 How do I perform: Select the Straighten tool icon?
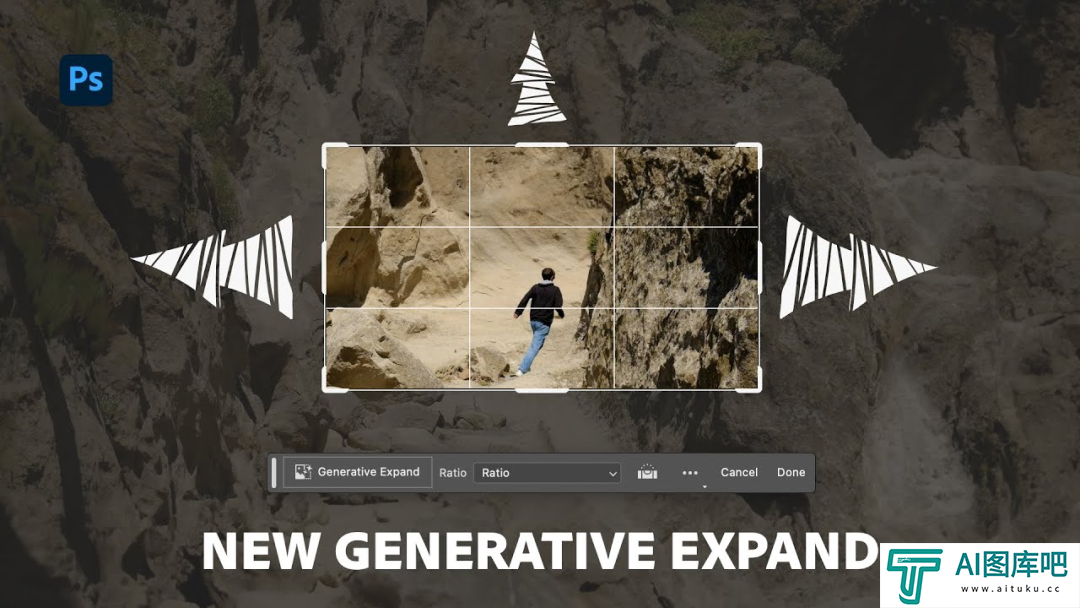647,472
